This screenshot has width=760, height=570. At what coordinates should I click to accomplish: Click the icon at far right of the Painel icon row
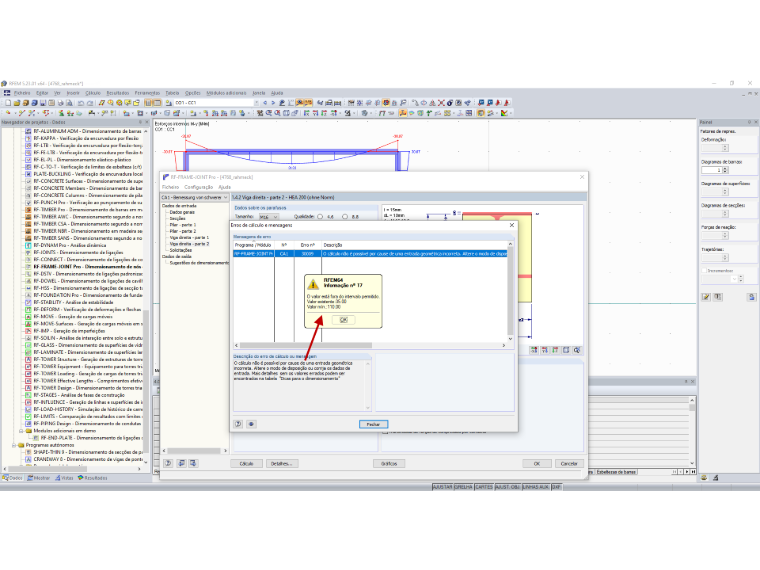tap(751, 297)
